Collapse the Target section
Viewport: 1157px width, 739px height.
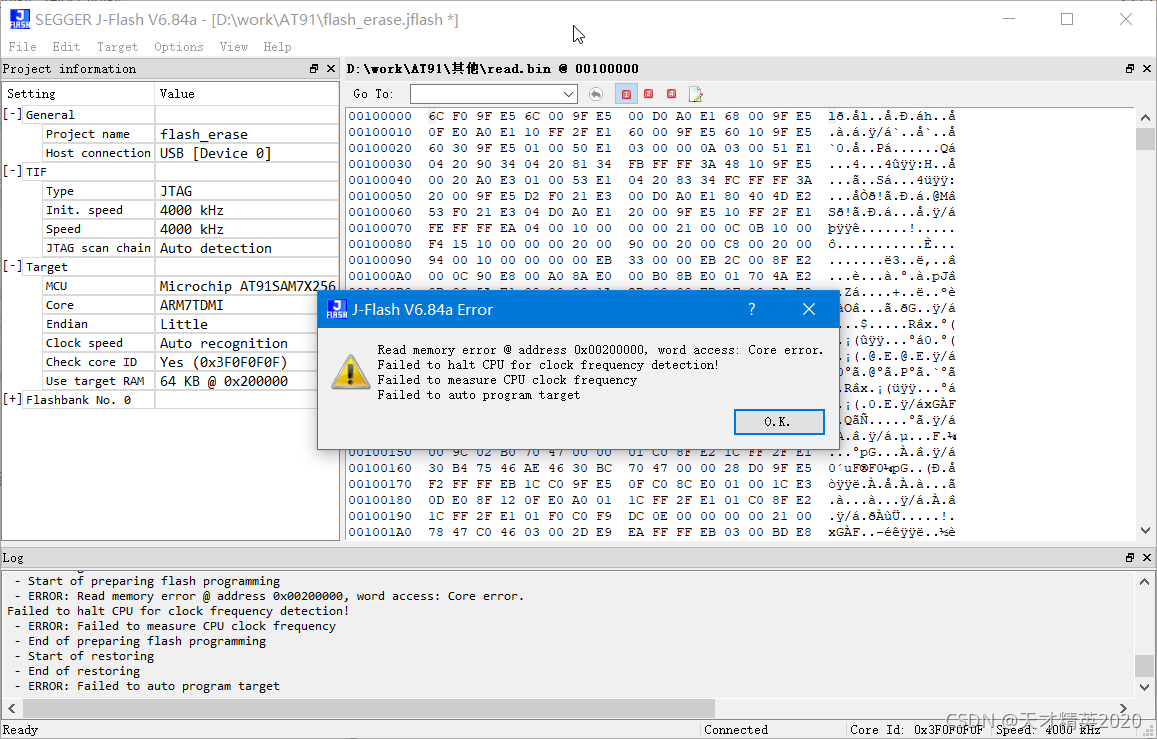tap(12, 266)
